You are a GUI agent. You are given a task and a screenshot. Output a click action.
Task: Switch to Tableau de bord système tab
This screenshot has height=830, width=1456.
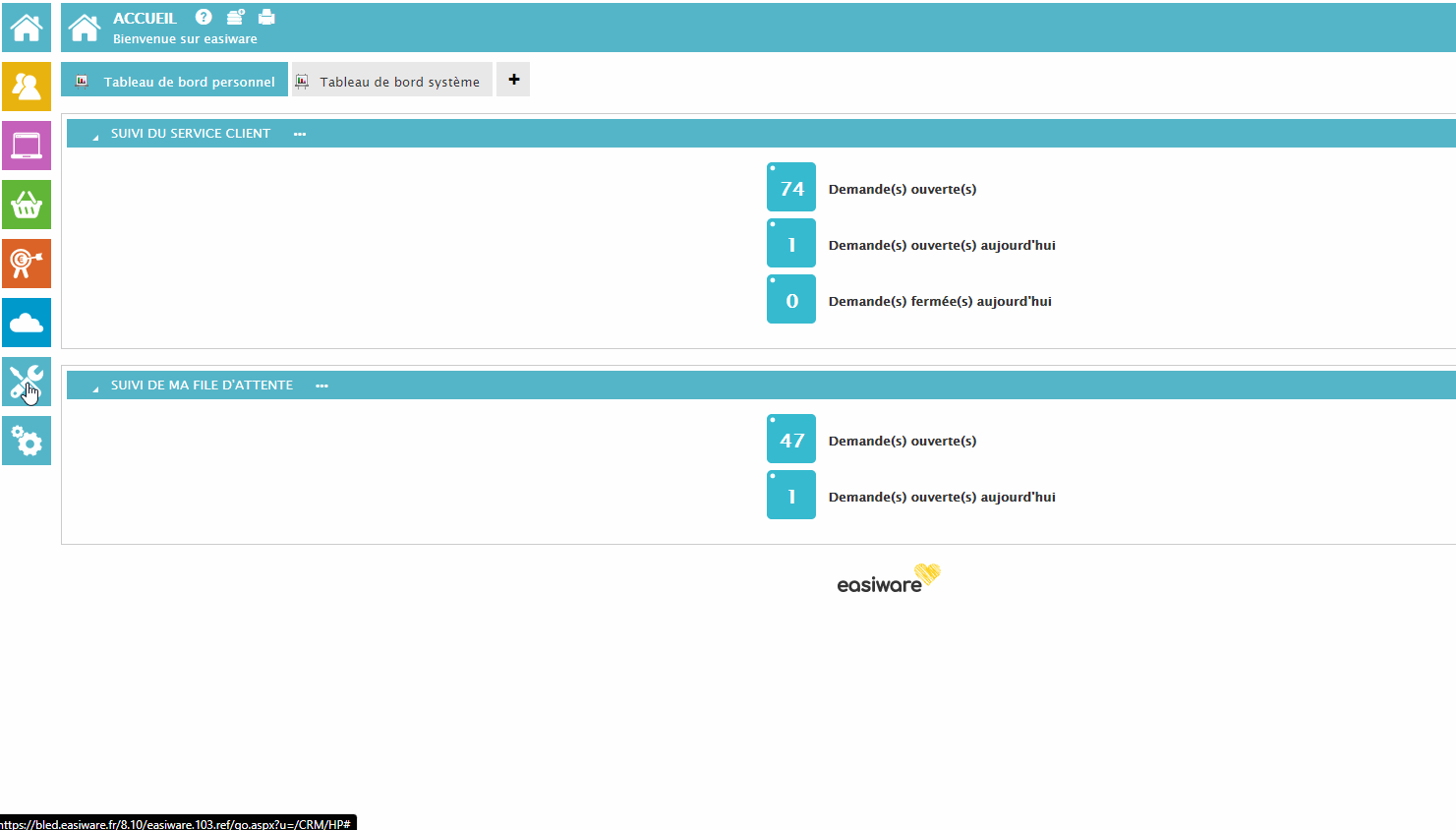click(392, 81)
